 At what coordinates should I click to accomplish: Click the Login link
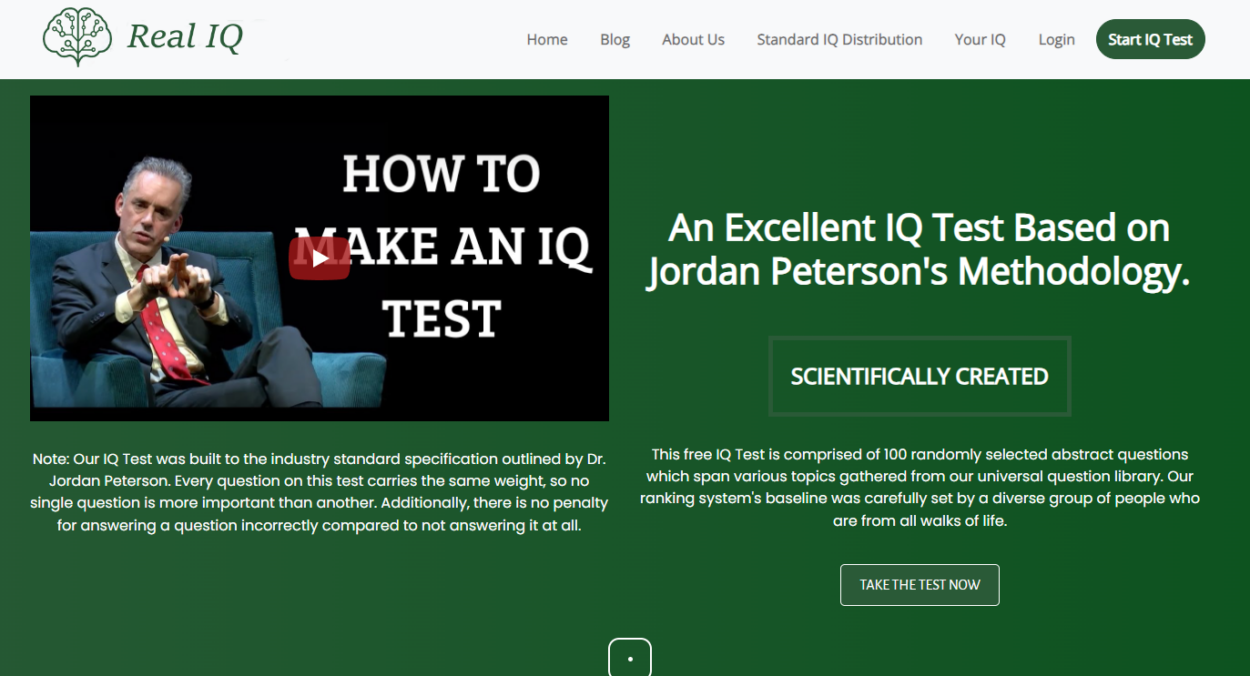[1056, 40]
